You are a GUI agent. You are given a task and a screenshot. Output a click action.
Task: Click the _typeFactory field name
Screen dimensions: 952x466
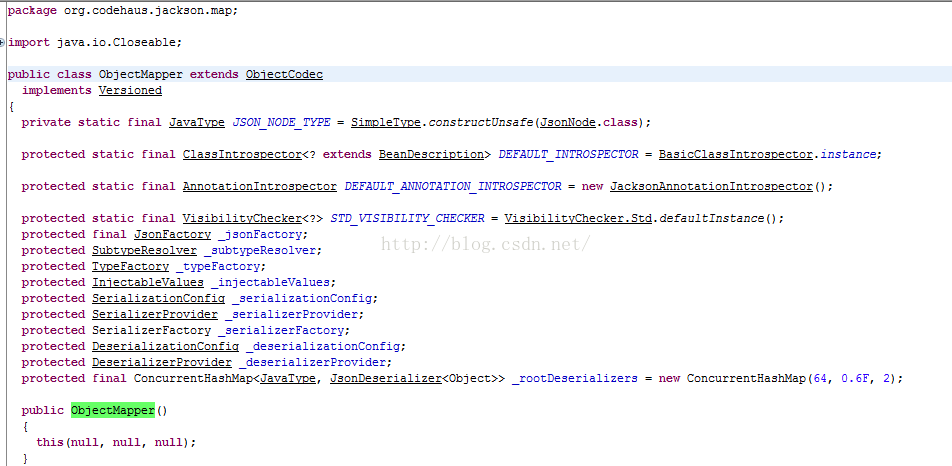click(x=218, y=266)
